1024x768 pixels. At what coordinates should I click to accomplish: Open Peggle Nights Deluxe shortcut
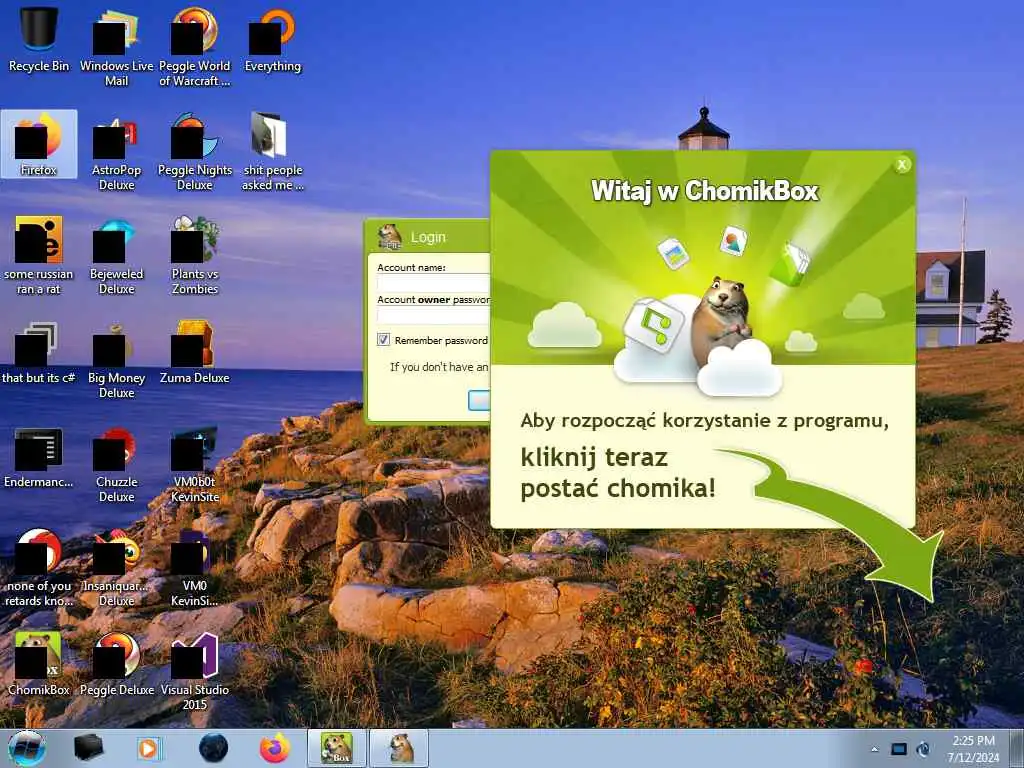(195, 152)
